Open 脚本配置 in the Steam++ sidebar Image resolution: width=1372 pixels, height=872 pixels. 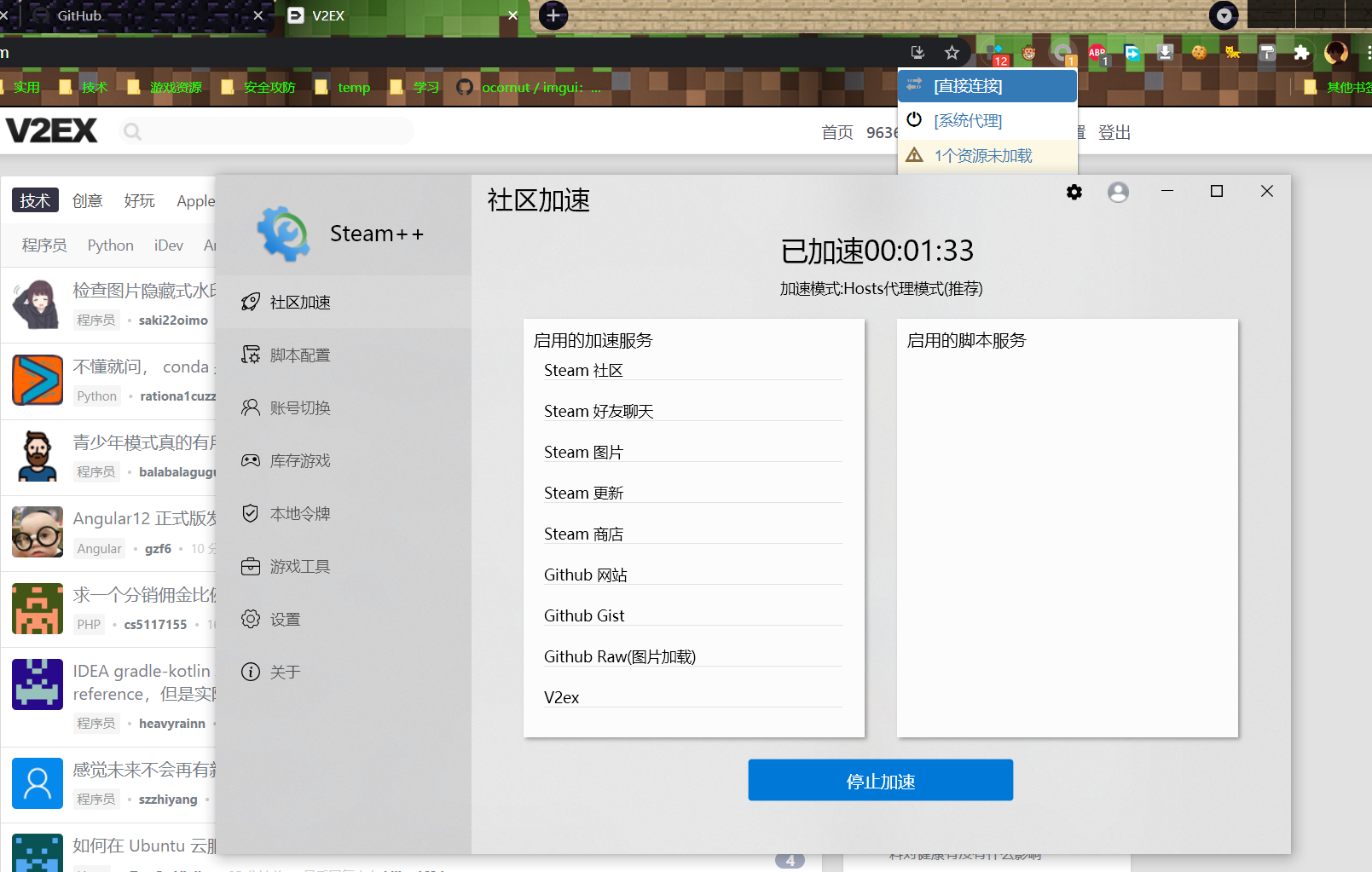[299, 355]
